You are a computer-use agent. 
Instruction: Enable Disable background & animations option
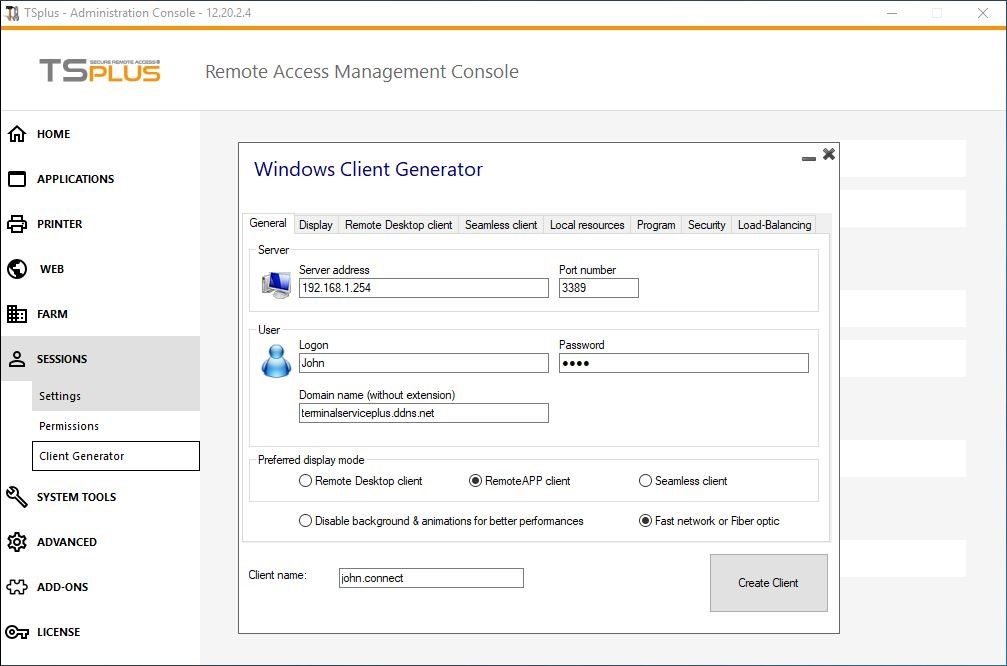click(x=306, y=520)
